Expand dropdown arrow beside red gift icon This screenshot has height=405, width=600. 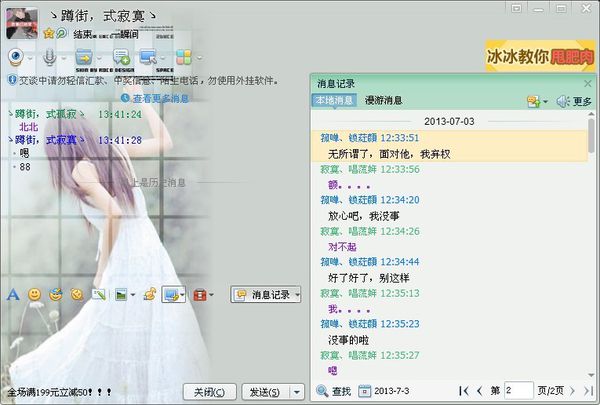pyautogui.click(x=211, y=295)
